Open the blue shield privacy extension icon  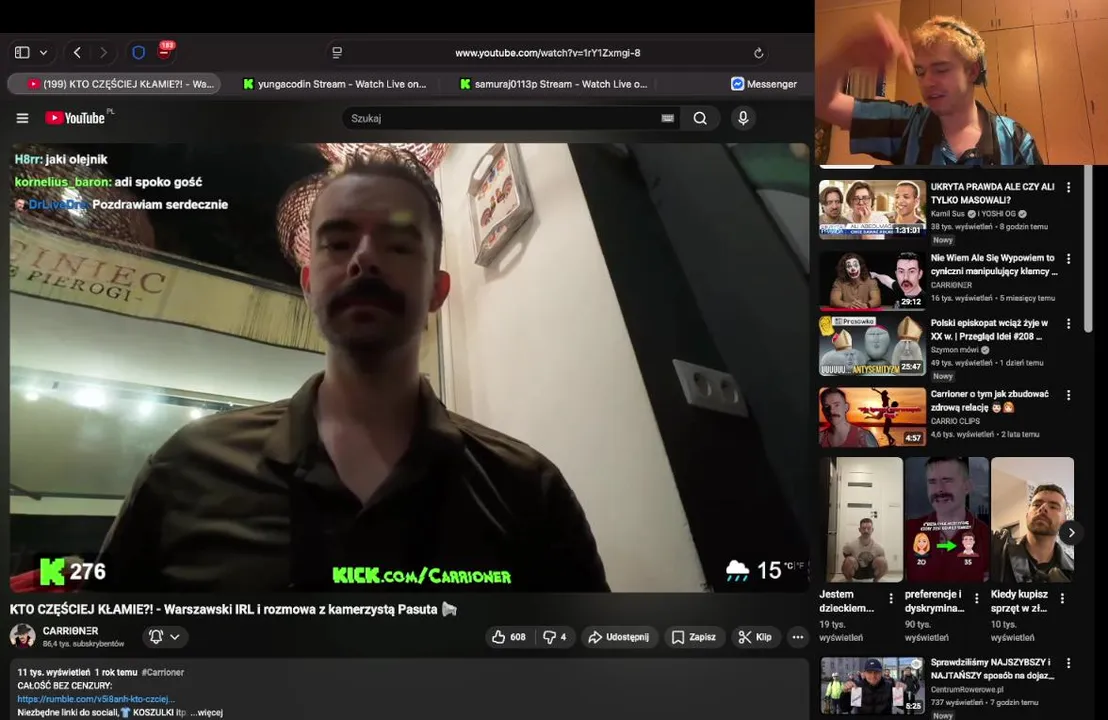click(139, 52)
